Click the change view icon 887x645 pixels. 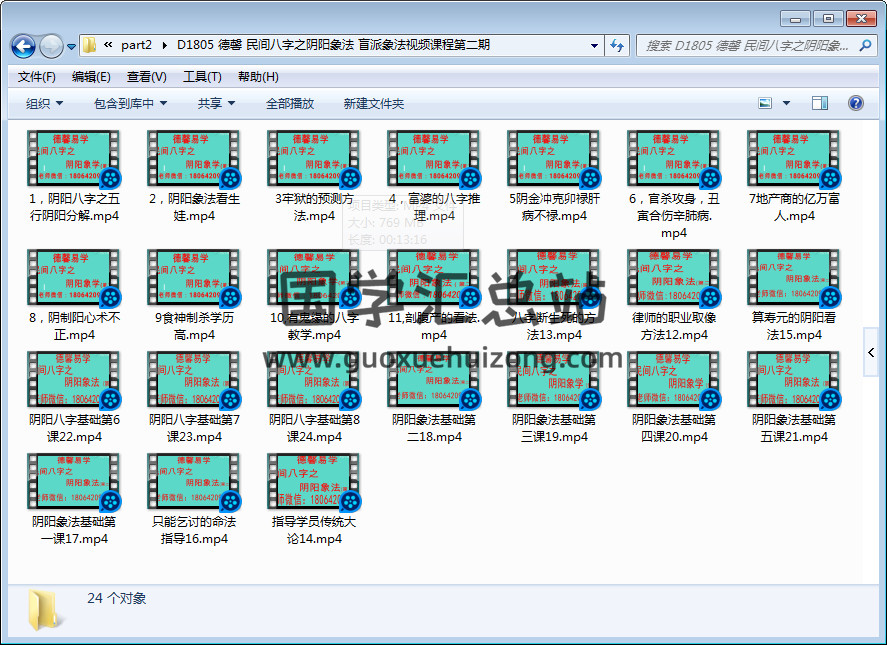[766, 103]
